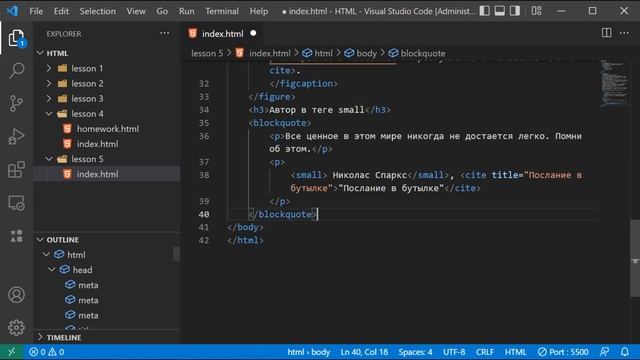Click the html › body status bar item
Image resolution: width=640 pixels, height=360 pixels.
coord(308,352)
